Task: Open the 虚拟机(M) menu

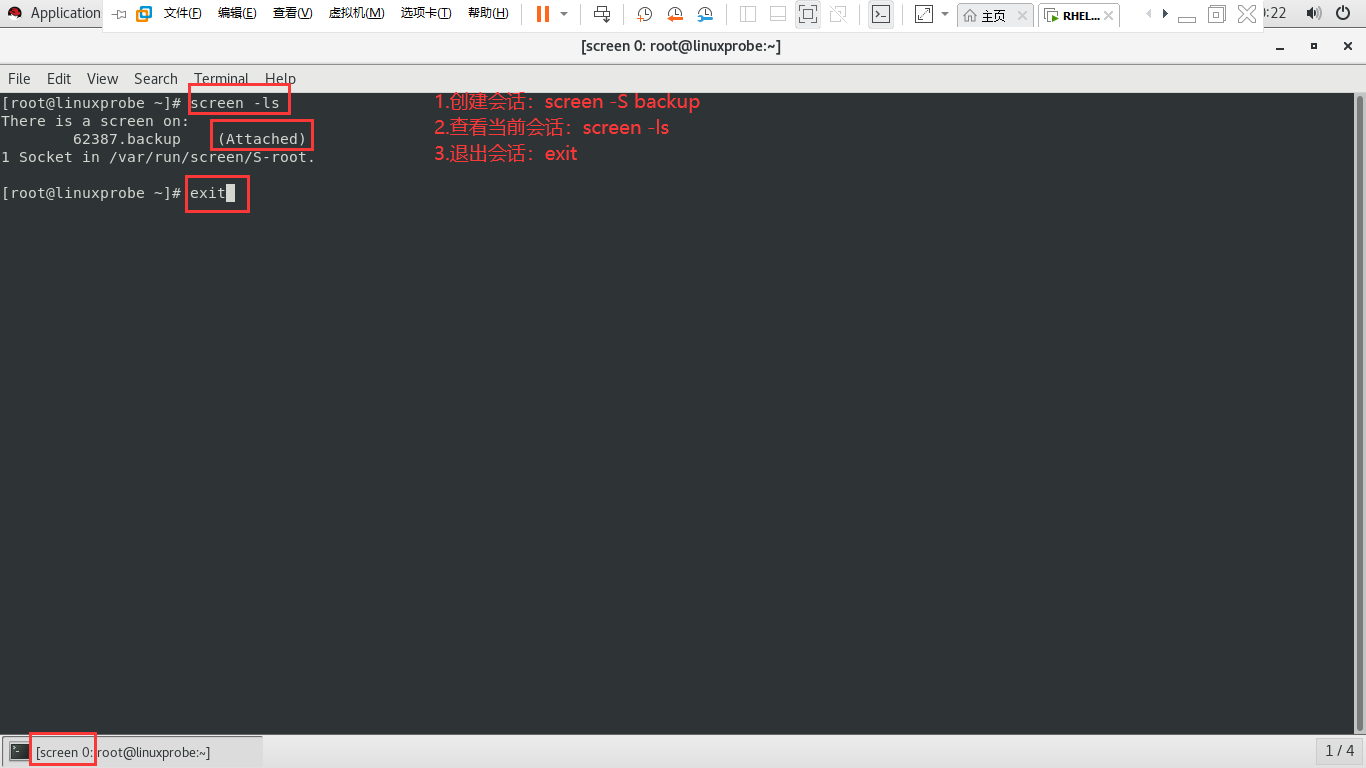Action: click(x=356, y=13)
